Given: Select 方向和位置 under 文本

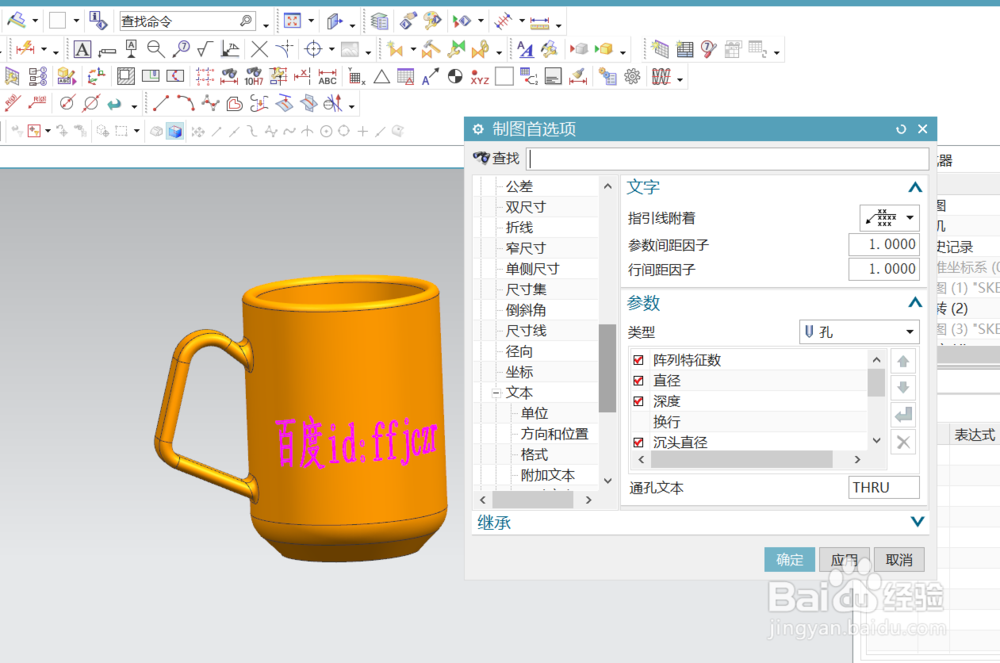Looking at the screenshot, I should click(x=554, y=434).
